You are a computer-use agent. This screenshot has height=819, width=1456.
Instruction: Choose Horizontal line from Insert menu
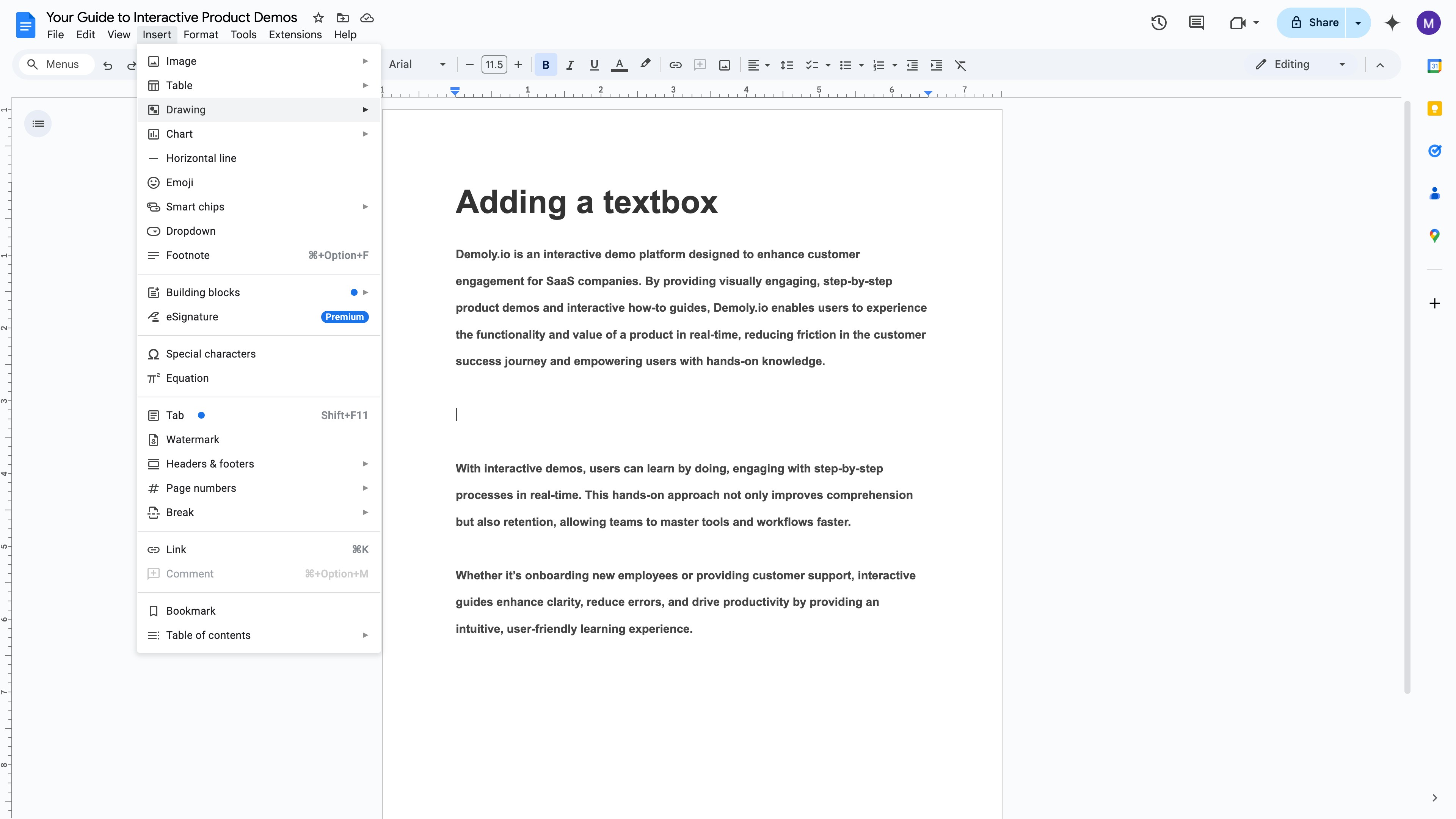tap(258, 158)
